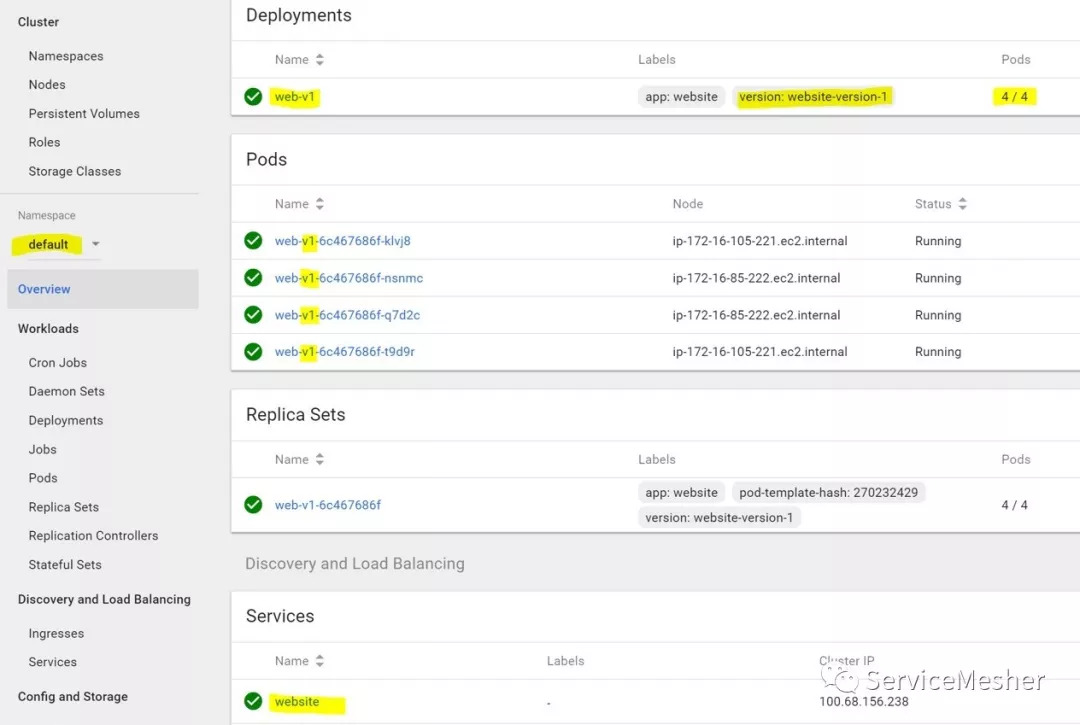
Task: Open Cluster section heading
Action: coord(39,22)
